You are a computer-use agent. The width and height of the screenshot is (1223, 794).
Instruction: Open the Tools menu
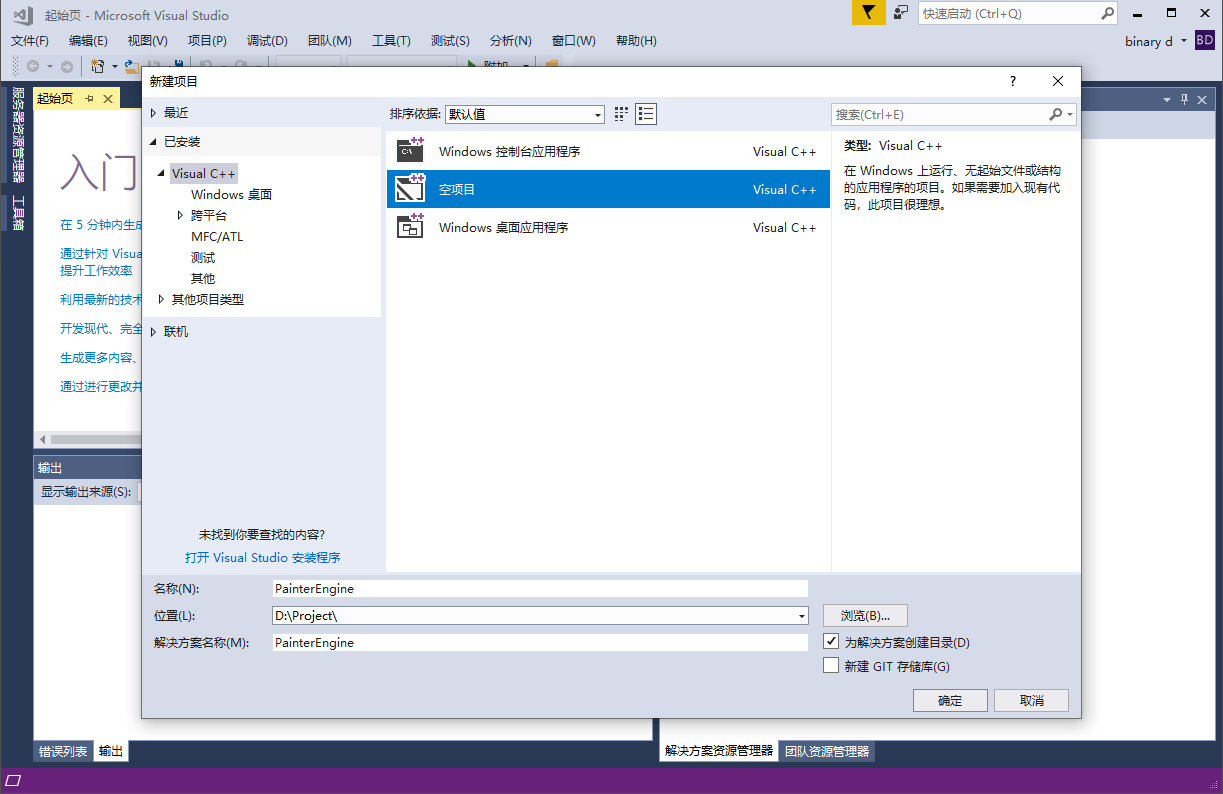[x=391, y=41]
